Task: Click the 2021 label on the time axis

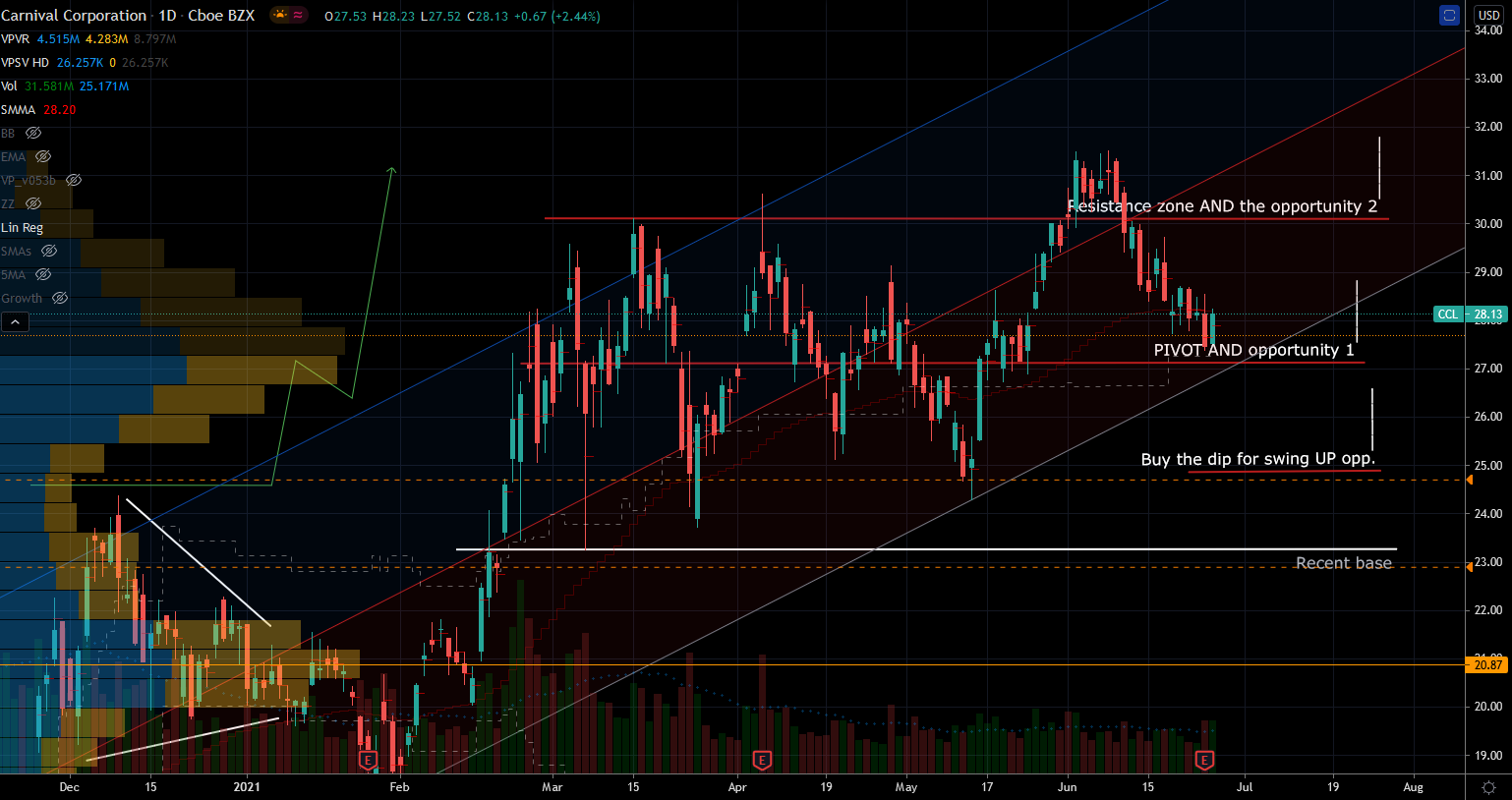Action: pos(247,787)
